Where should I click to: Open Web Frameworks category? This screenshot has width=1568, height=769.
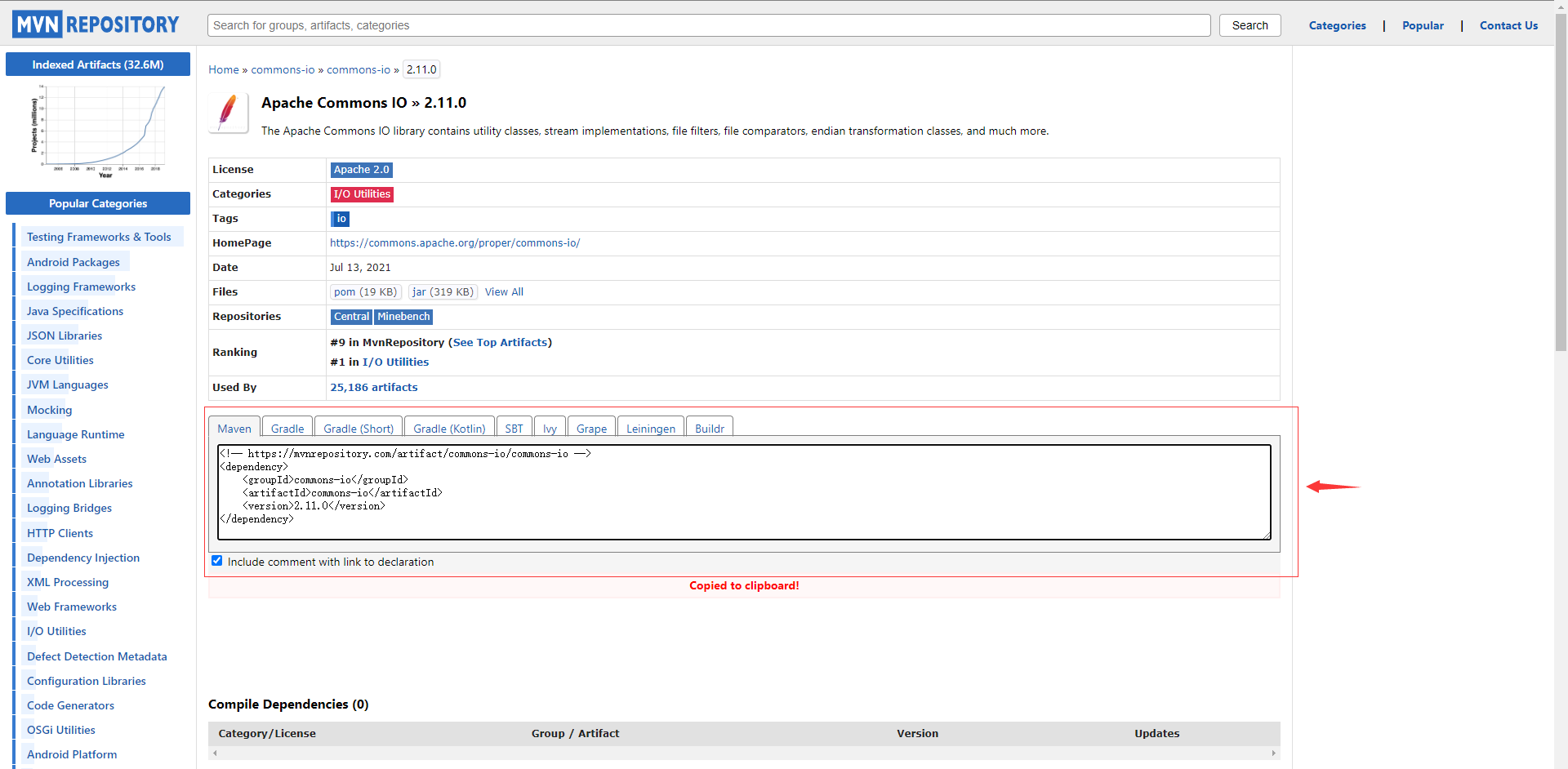pyautogui.click(x=72, y=607)
